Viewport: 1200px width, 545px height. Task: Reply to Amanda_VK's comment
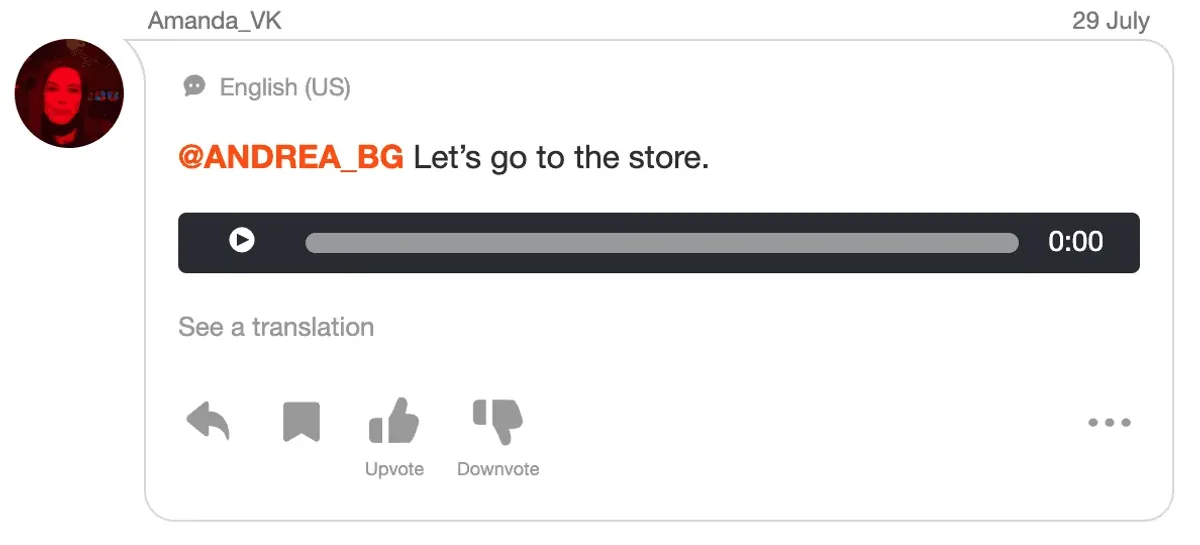[208, 422]
